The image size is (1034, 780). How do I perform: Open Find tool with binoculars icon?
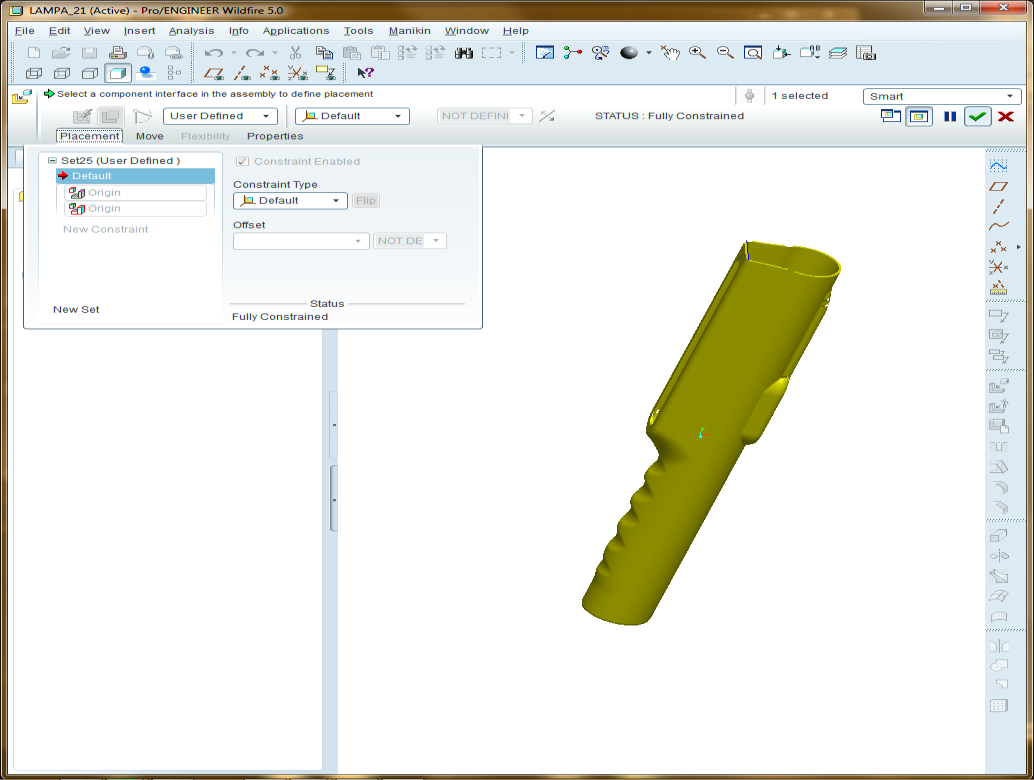pos(464,53)
